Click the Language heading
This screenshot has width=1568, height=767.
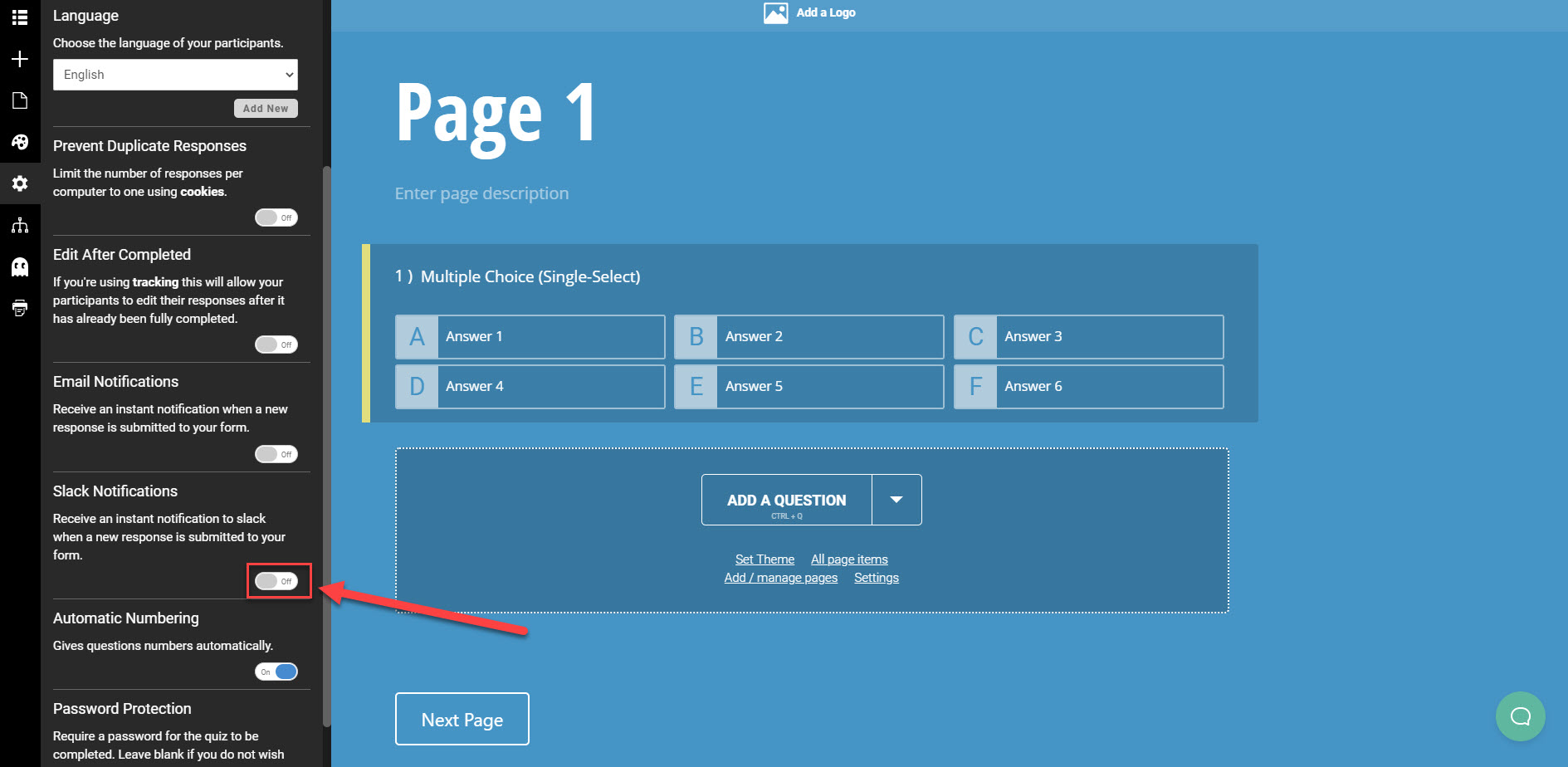coord(85,16)
